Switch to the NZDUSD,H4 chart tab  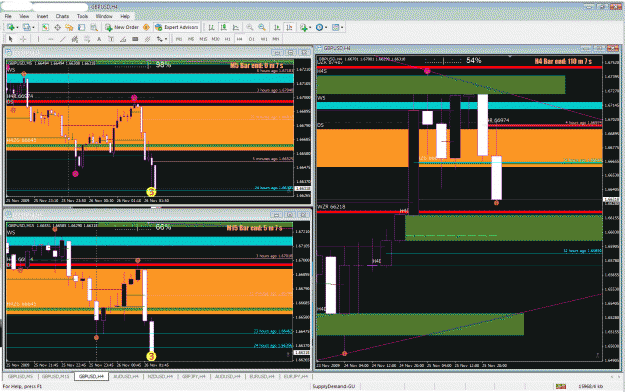click(160, 376)
